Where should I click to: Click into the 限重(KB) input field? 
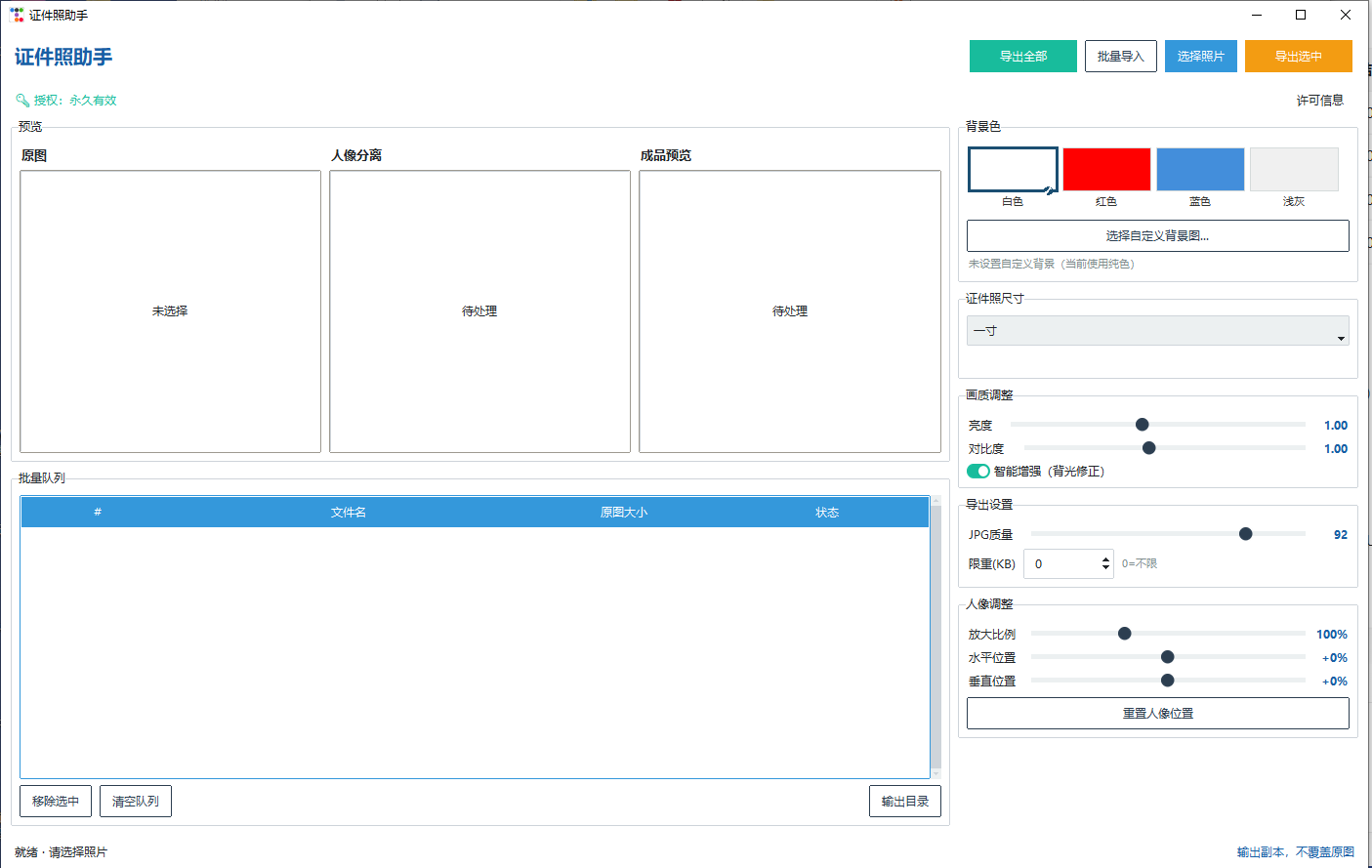coord(1060,563)
